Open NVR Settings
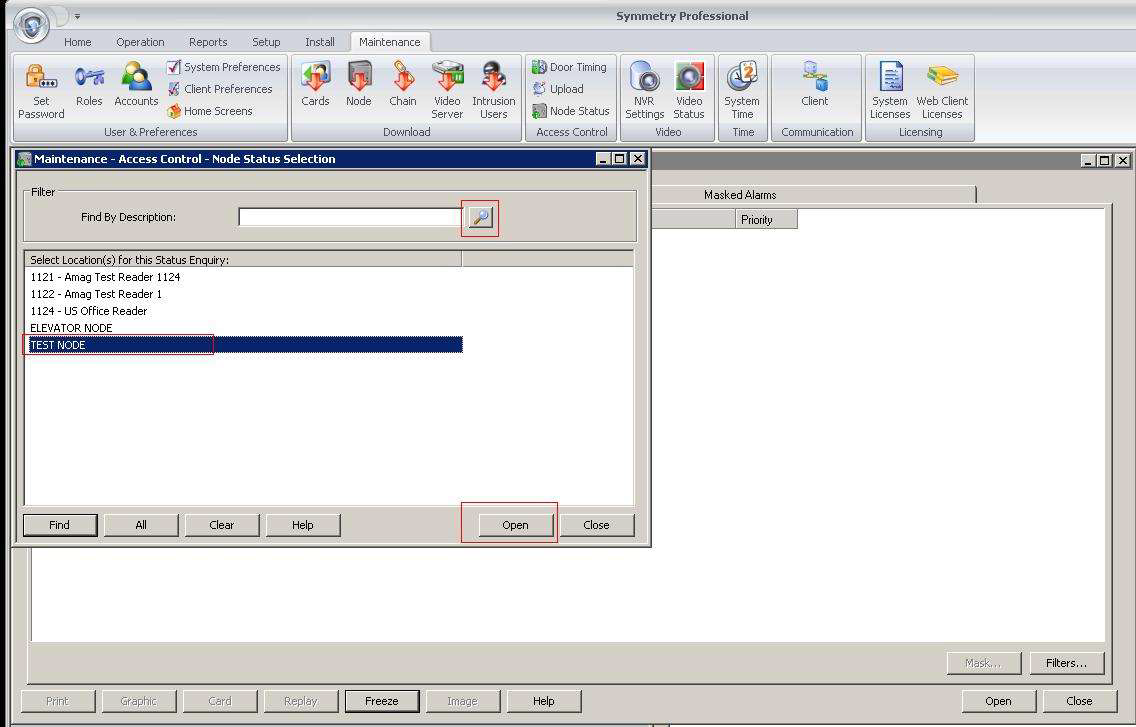Image resolution: width=1136 pixels, height=727 pixels. click(x=645, y=91)
